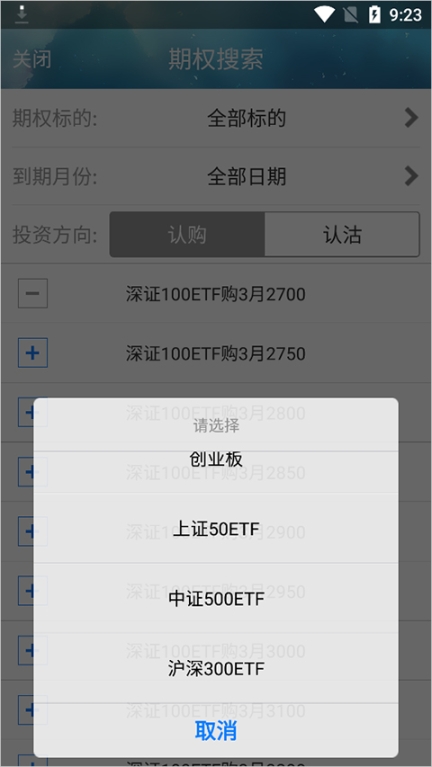Choose 创业板 from the list
Image resolution: width=432 pixels, height=767 pixels.
(x=216, y=459)
